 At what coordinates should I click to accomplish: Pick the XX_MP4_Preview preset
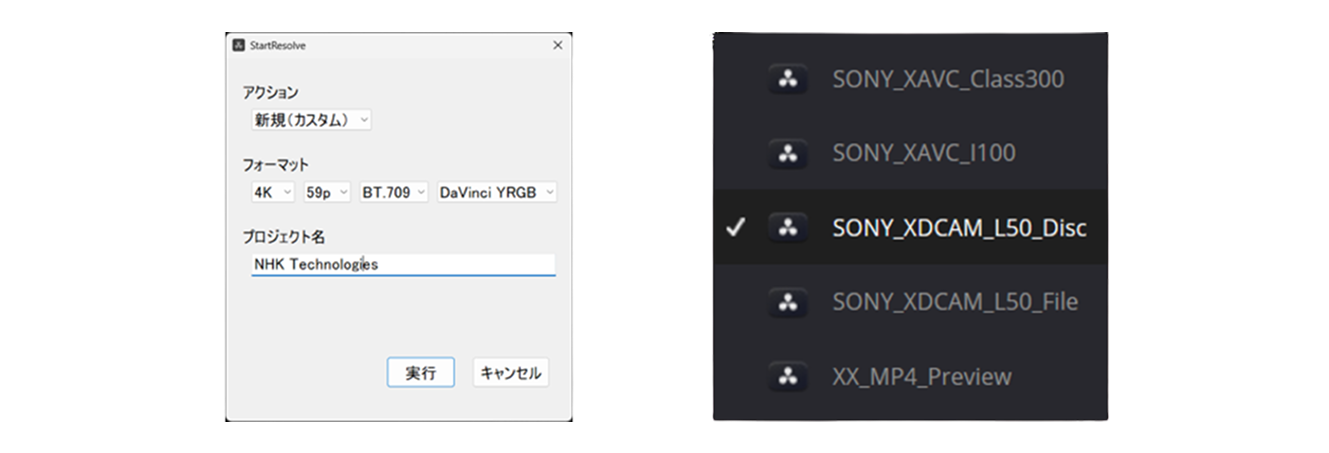pos(921,377)
